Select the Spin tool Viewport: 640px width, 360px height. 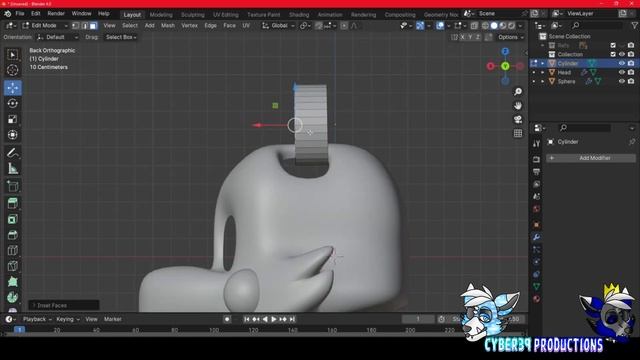(13, 297)
